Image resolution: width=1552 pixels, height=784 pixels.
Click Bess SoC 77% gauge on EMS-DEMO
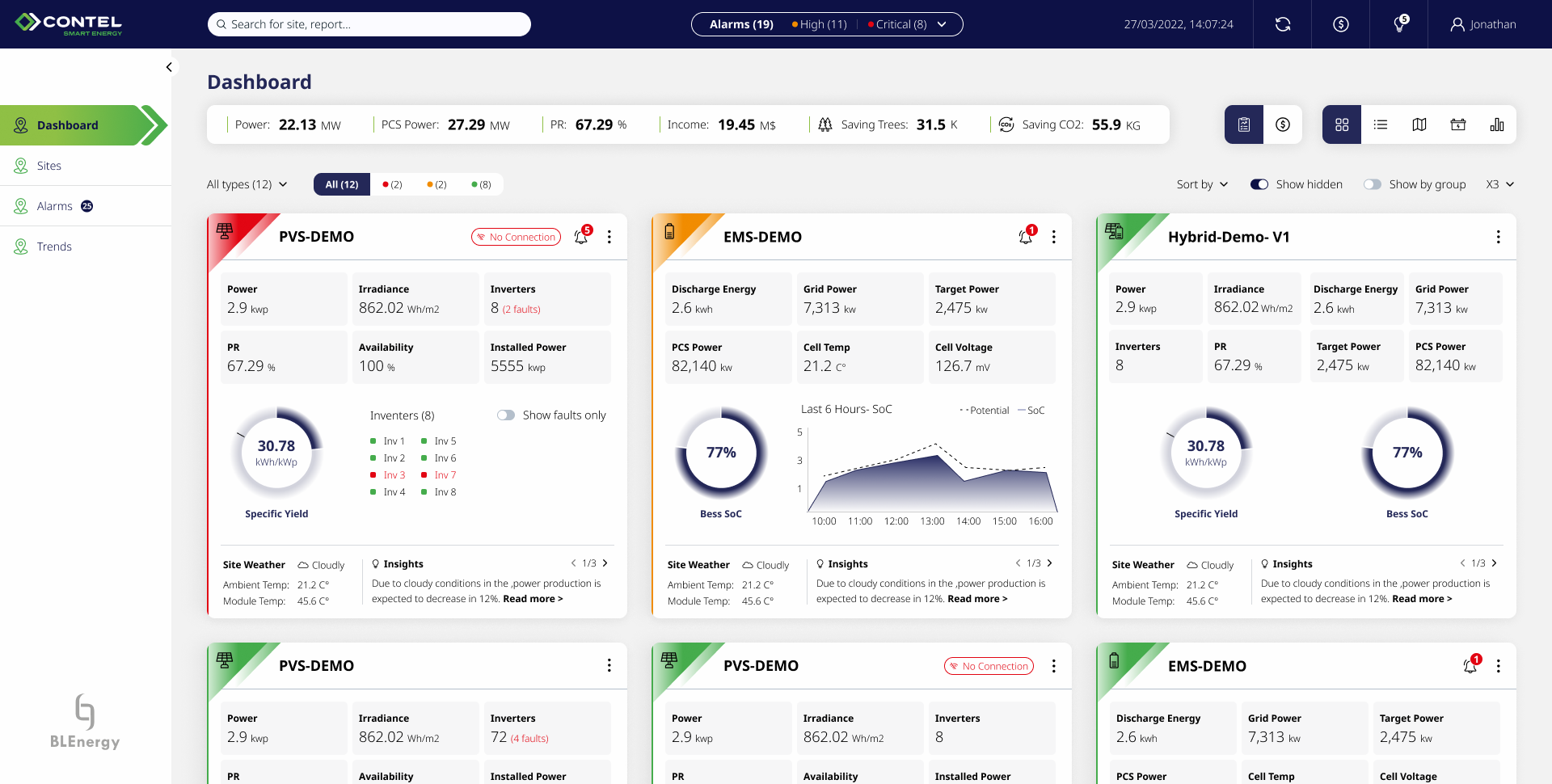tap(721, 453)
